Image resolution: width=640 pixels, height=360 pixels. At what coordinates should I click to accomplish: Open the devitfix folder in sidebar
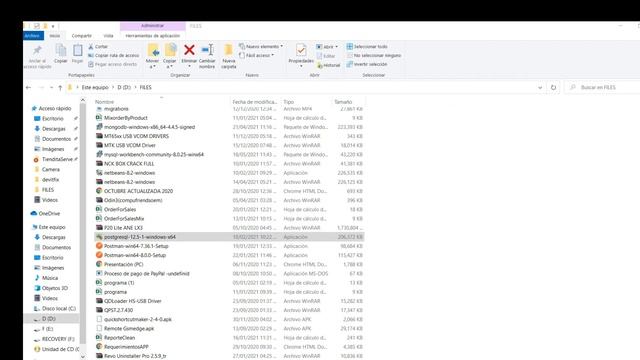47,180
